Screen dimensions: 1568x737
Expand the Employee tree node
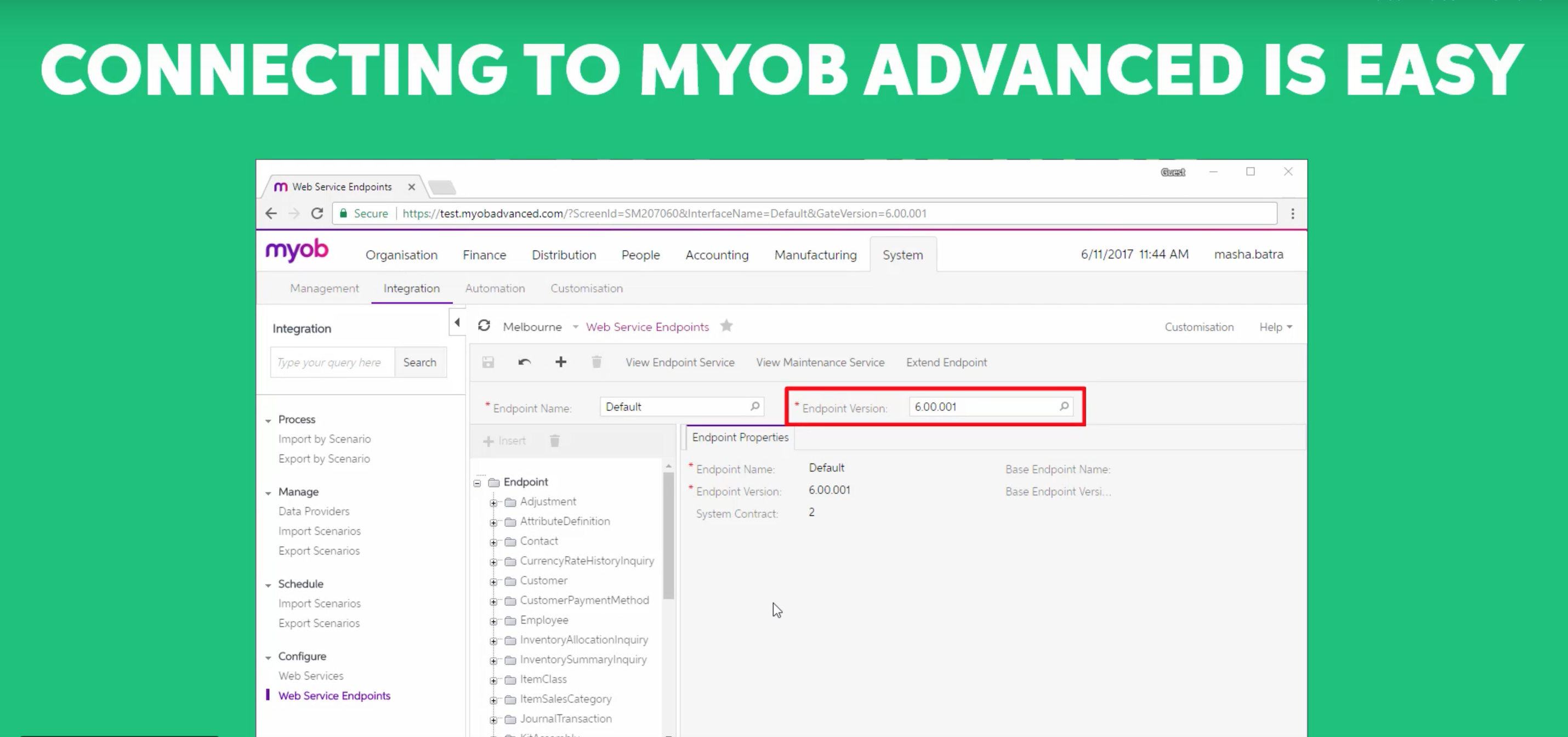[x=493, y=621]
